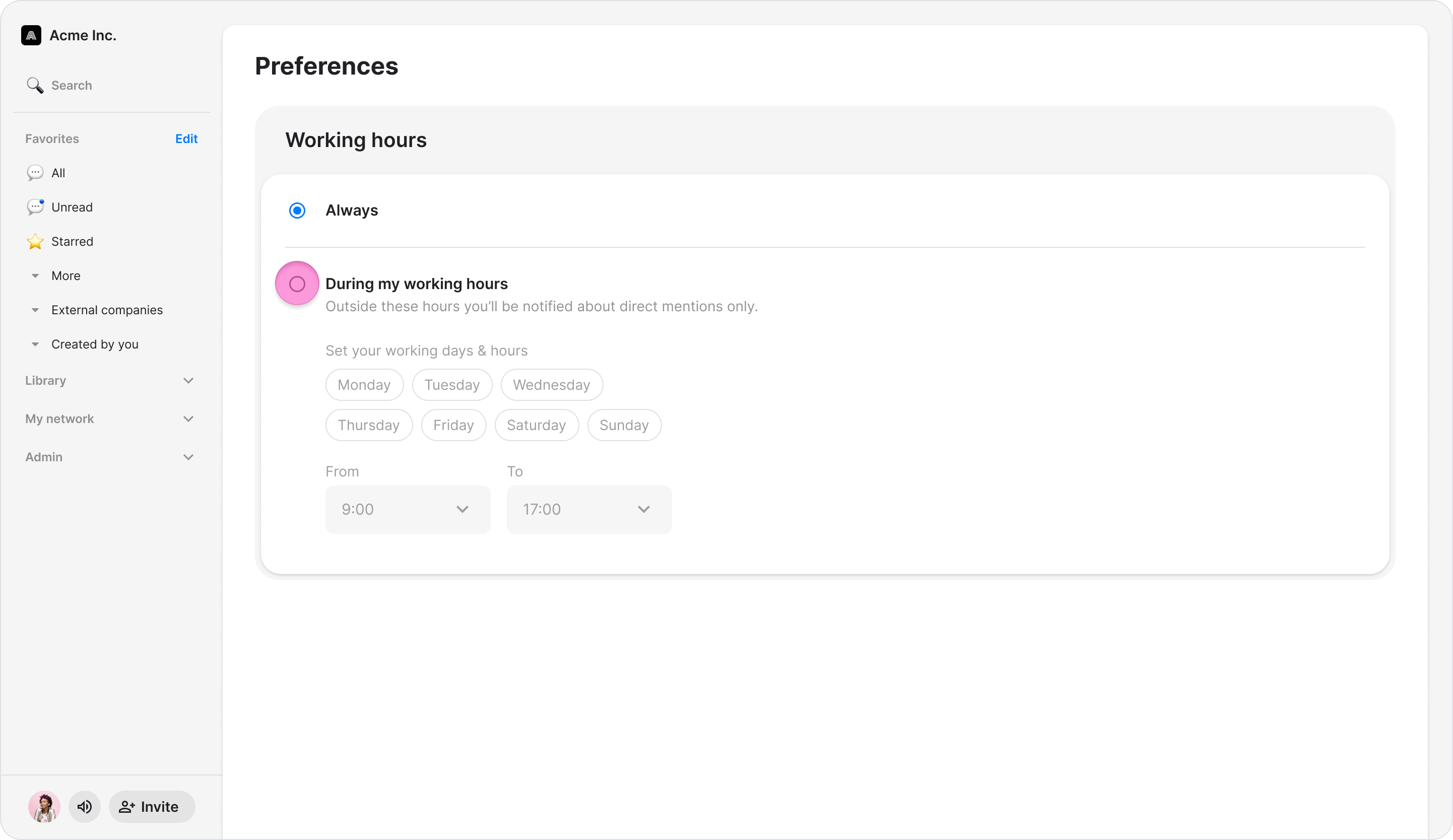Click the Invite people button
Image resolution: width=1453 pixels, height=840 pixels.
(x=152, y=807)
